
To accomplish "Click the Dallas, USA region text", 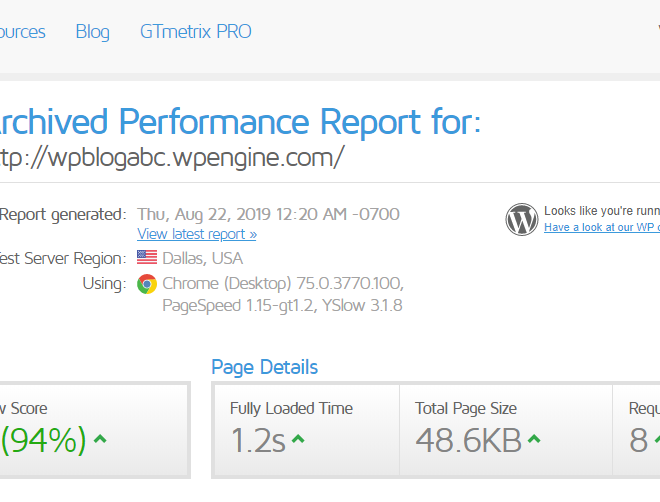I will tap(202, 258).
